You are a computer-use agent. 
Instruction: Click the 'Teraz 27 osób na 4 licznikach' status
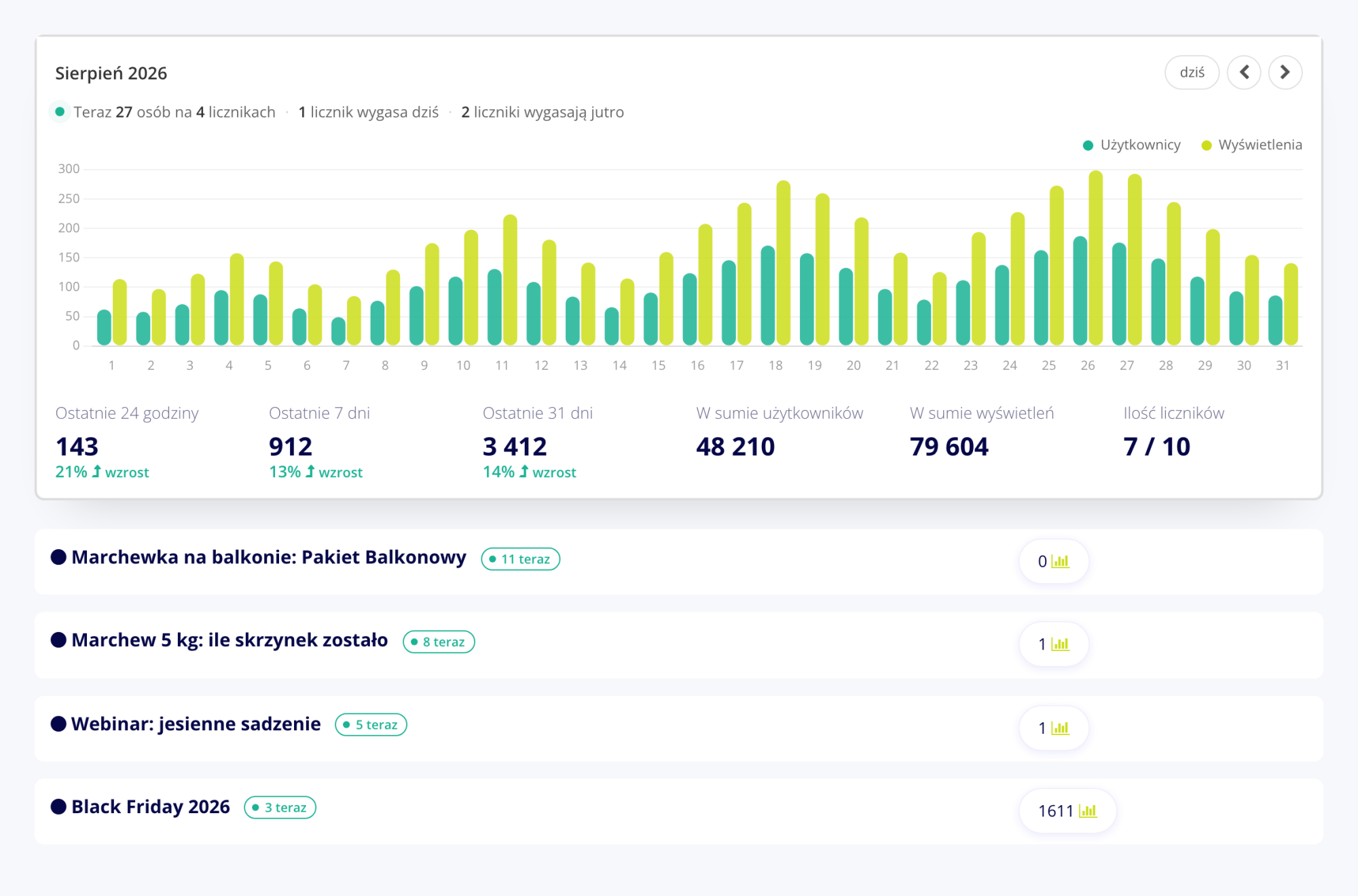point(175,112)
